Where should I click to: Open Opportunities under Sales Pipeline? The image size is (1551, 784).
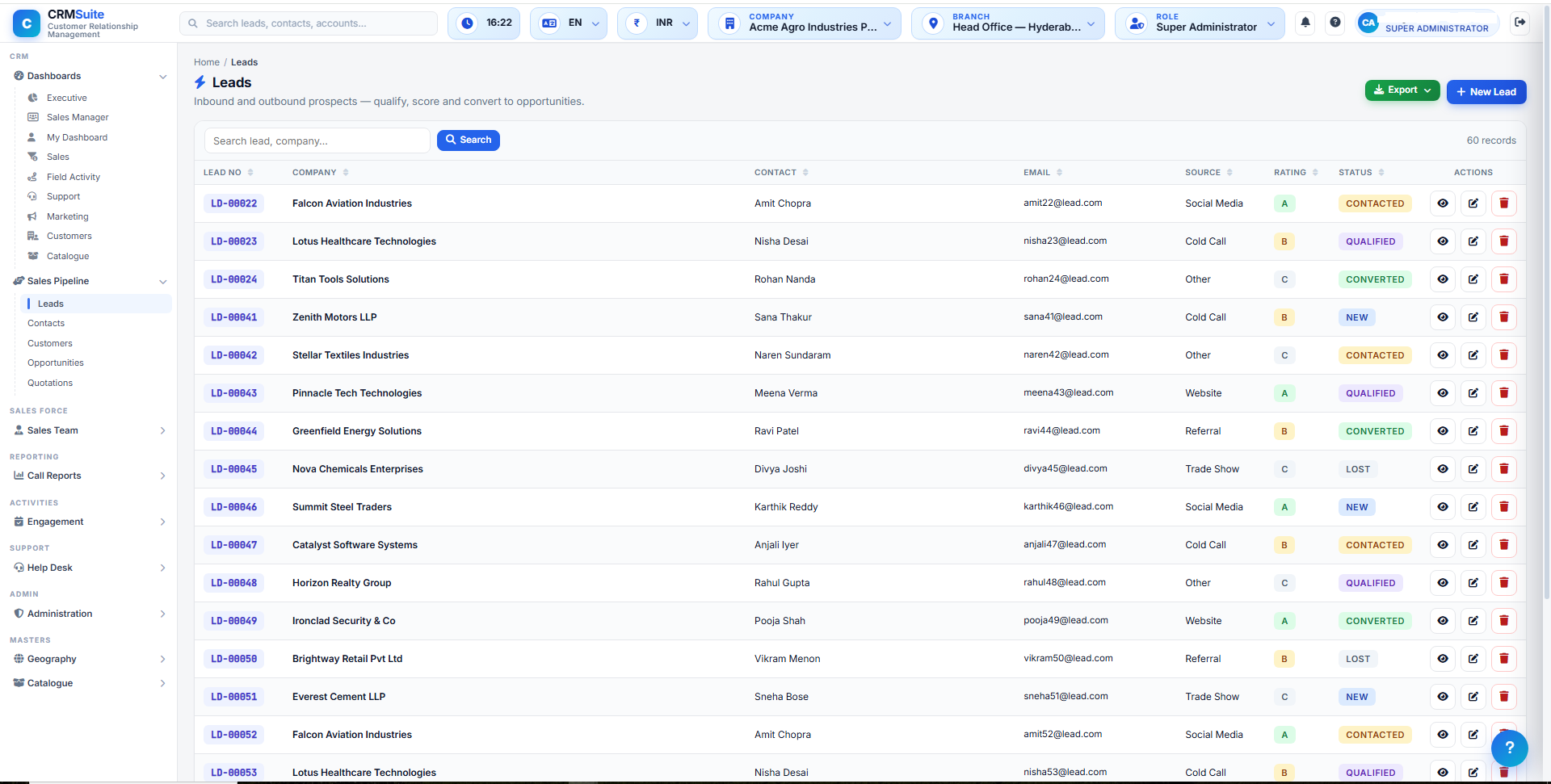[56, 363]
